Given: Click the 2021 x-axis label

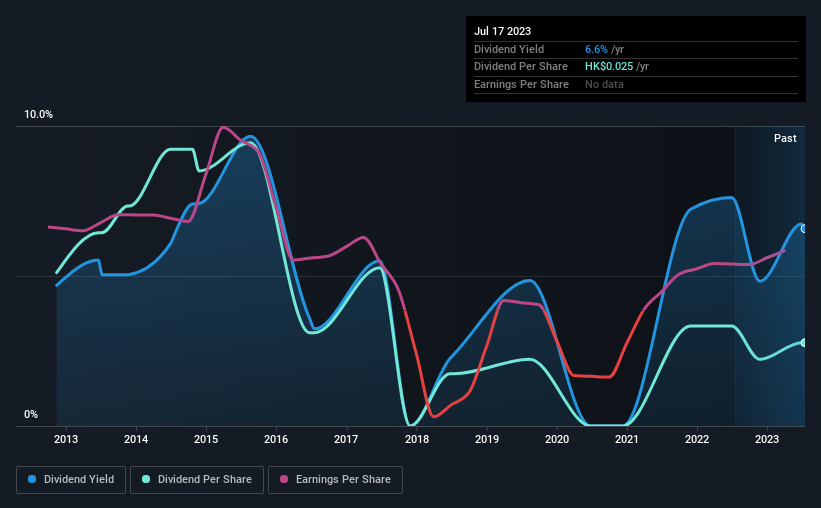Looking at the screenshot, I should point(627,439).
